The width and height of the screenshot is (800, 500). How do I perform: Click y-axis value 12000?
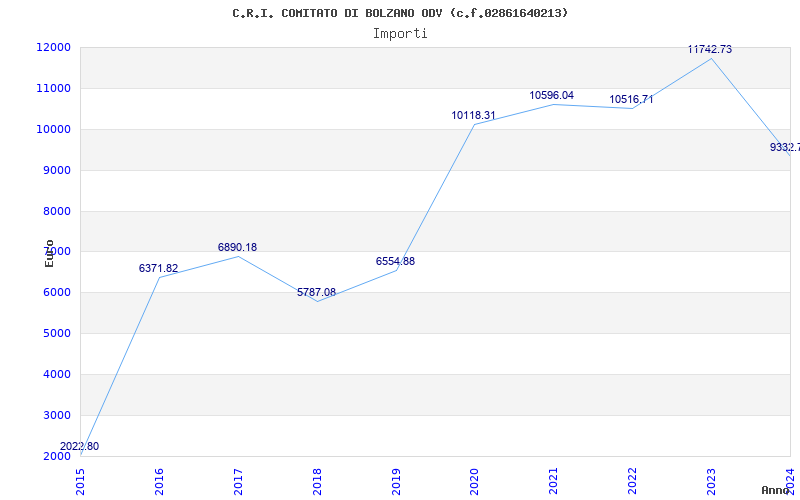53,47
